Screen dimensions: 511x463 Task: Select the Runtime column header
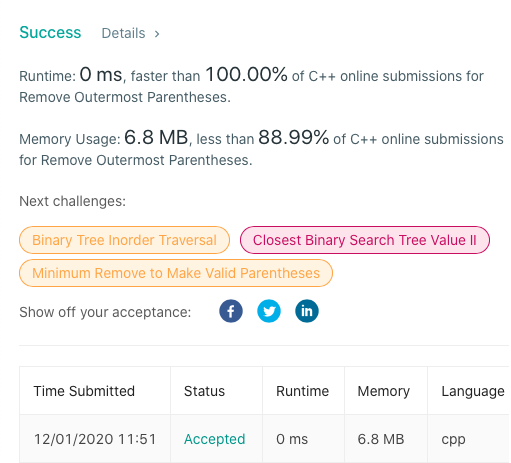point(302,391)
